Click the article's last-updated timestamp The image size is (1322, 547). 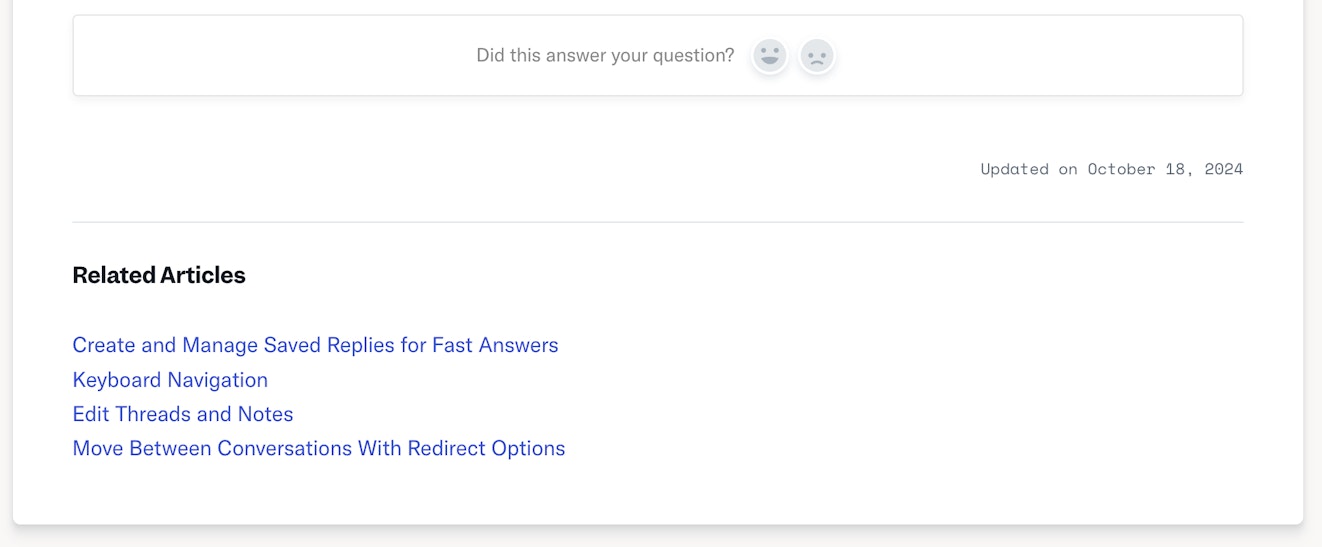(x=1111, y=169)
